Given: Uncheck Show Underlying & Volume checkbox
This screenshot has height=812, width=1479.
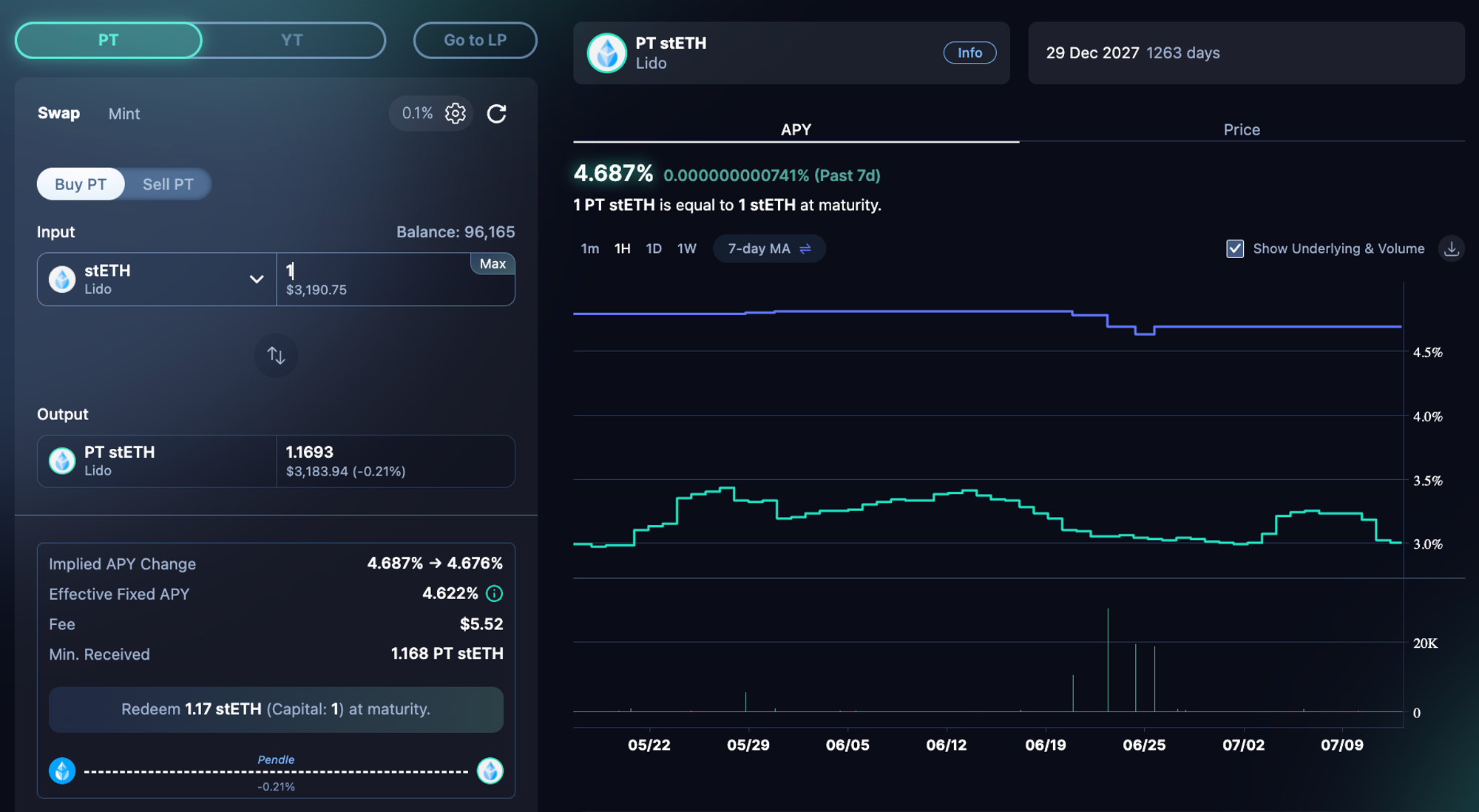Looking at the screenshot, I should pyautogui.click(x=1234, y=249).
